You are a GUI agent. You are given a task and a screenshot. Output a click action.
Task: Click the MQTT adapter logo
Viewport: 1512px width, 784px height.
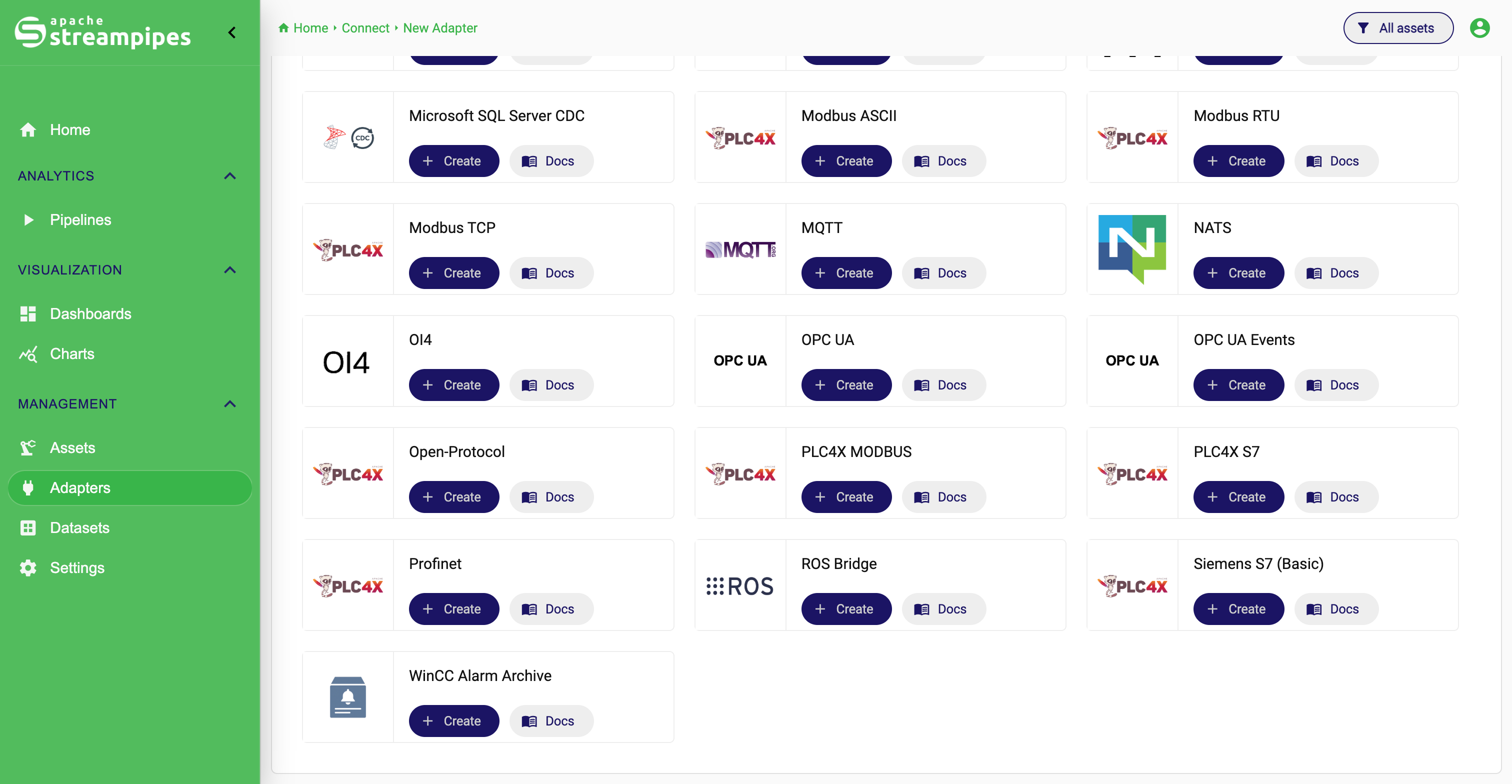pyautogui.click(x=740, y=249)
